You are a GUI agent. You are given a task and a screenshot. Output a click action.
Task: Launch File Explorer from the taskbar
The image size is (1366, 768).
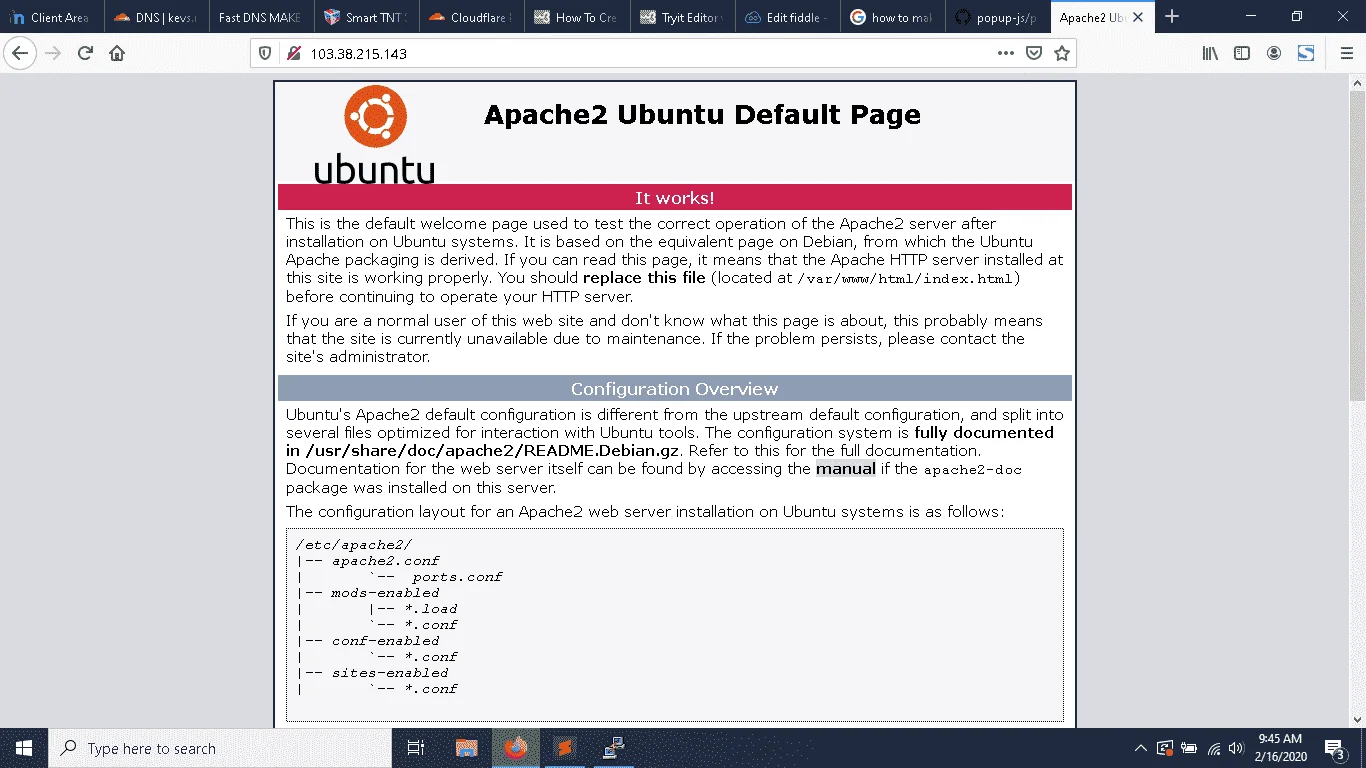(x=466, y=748)
